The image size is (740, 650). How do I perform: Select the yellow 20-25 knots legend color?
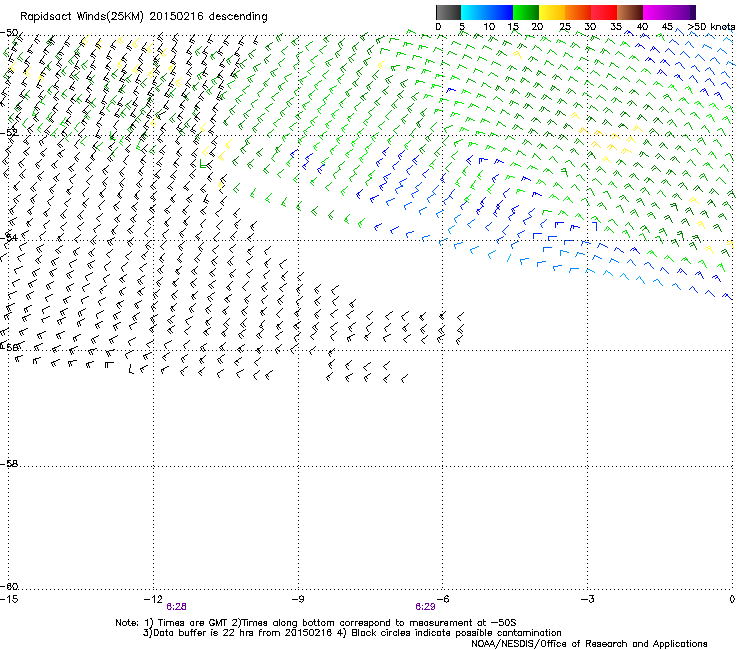552,12
